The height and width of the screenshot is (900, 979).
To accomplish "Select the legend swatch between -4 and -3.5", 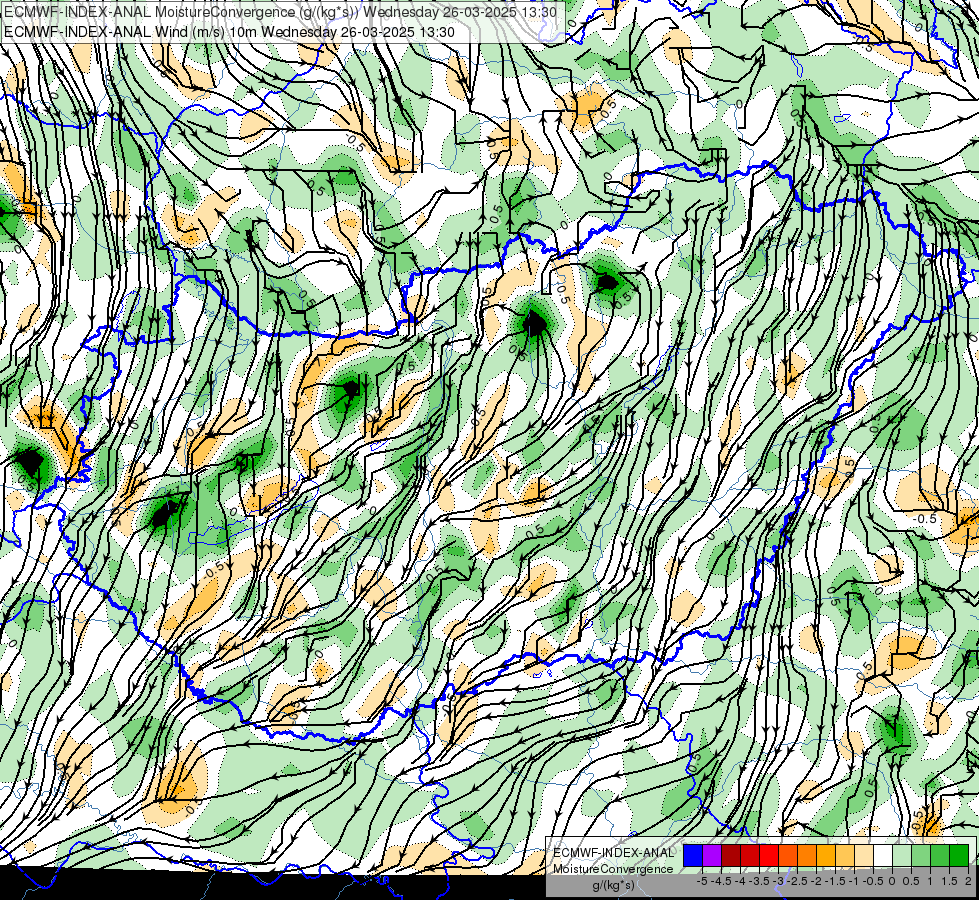I will tap(750, 856).
